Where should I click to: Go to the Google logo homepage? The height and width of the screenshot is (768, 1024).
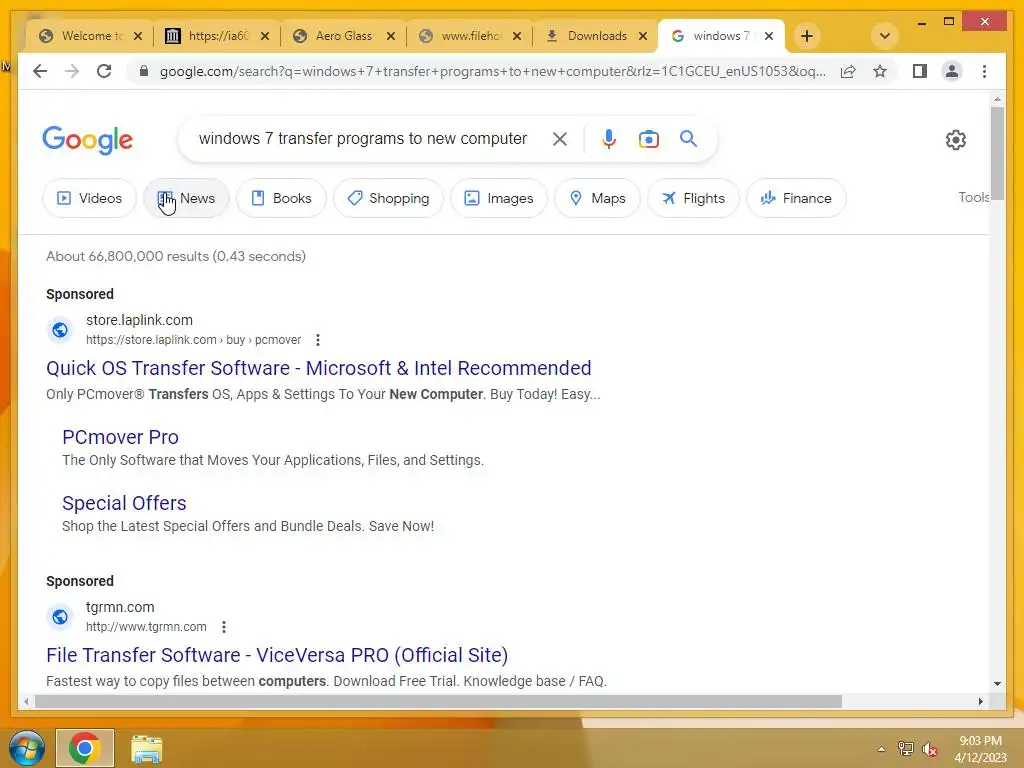pyautogui.click(x=88, y=140)
